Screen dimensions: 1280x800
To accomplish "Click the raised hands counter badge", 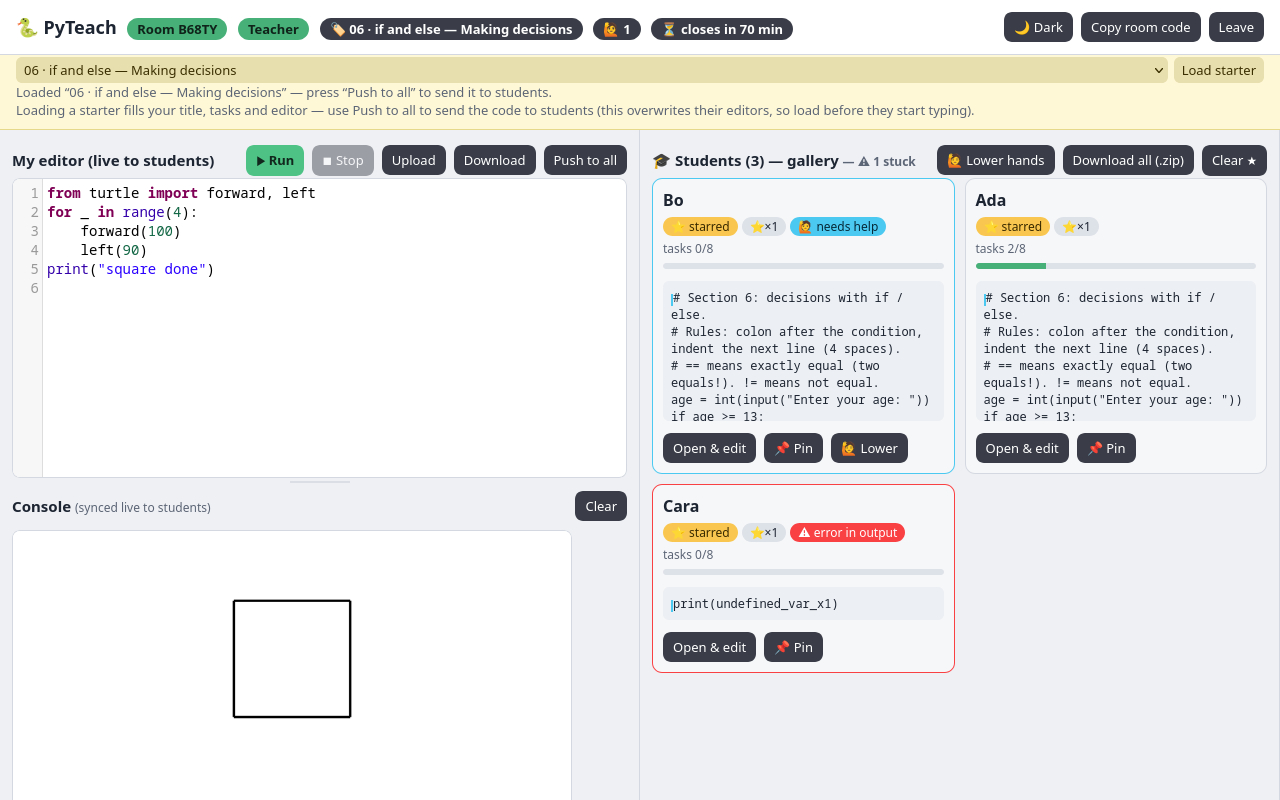I will pos(617,29).
